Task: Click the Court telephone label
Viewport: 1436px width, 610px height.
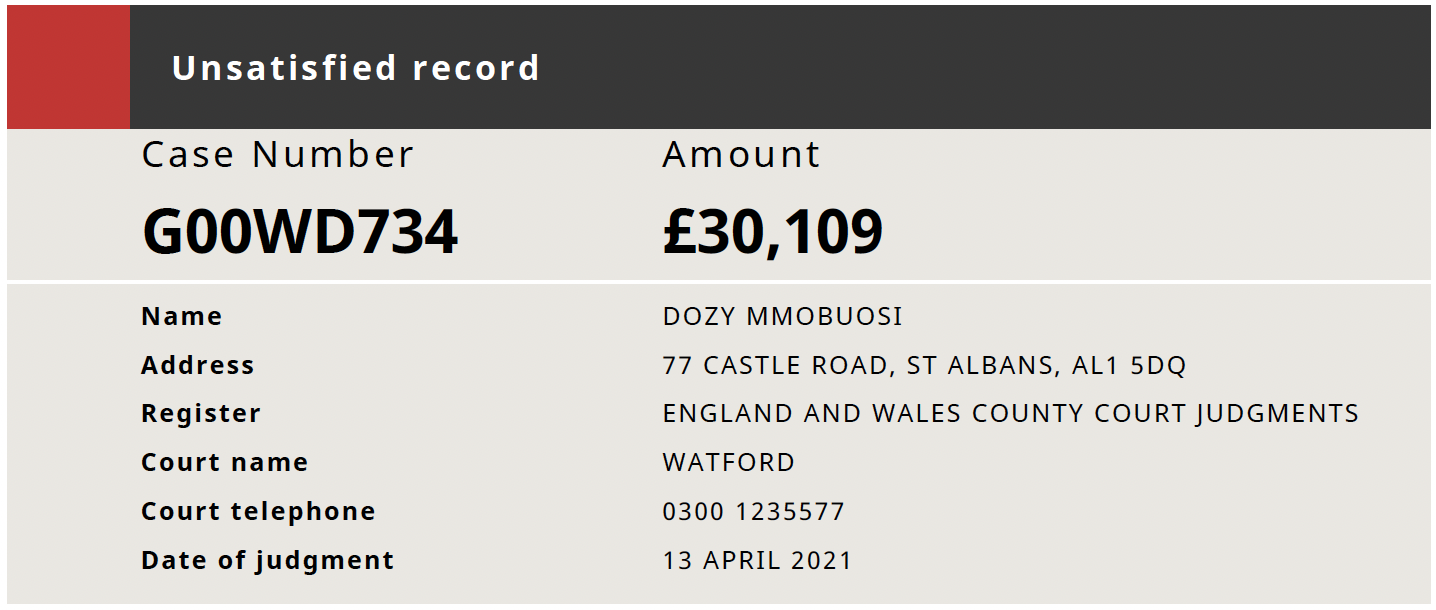Action: 259,512
